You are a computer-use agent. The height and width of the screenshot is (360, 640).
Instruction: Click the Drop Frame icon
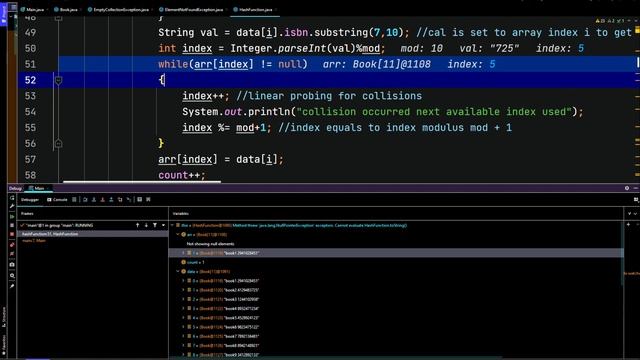(x=120, y=200)
